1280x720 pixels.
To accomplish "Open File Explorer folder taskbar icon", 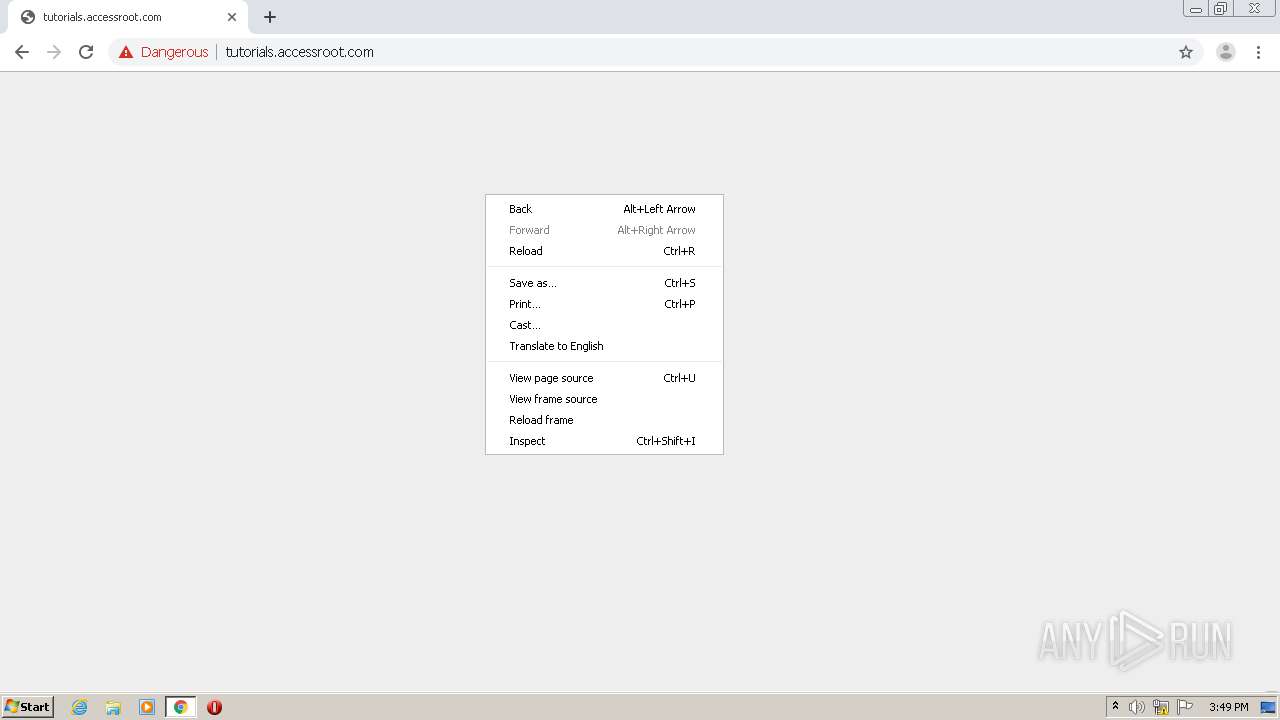I will [113, 707].
